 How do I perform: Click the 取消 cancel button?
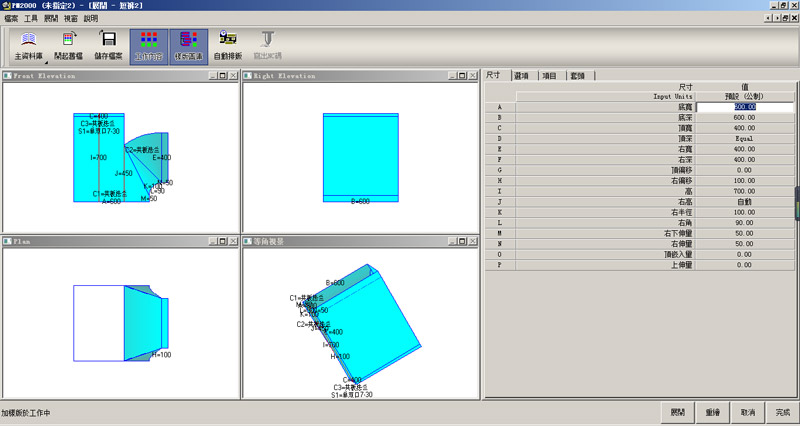pos(747,412)
